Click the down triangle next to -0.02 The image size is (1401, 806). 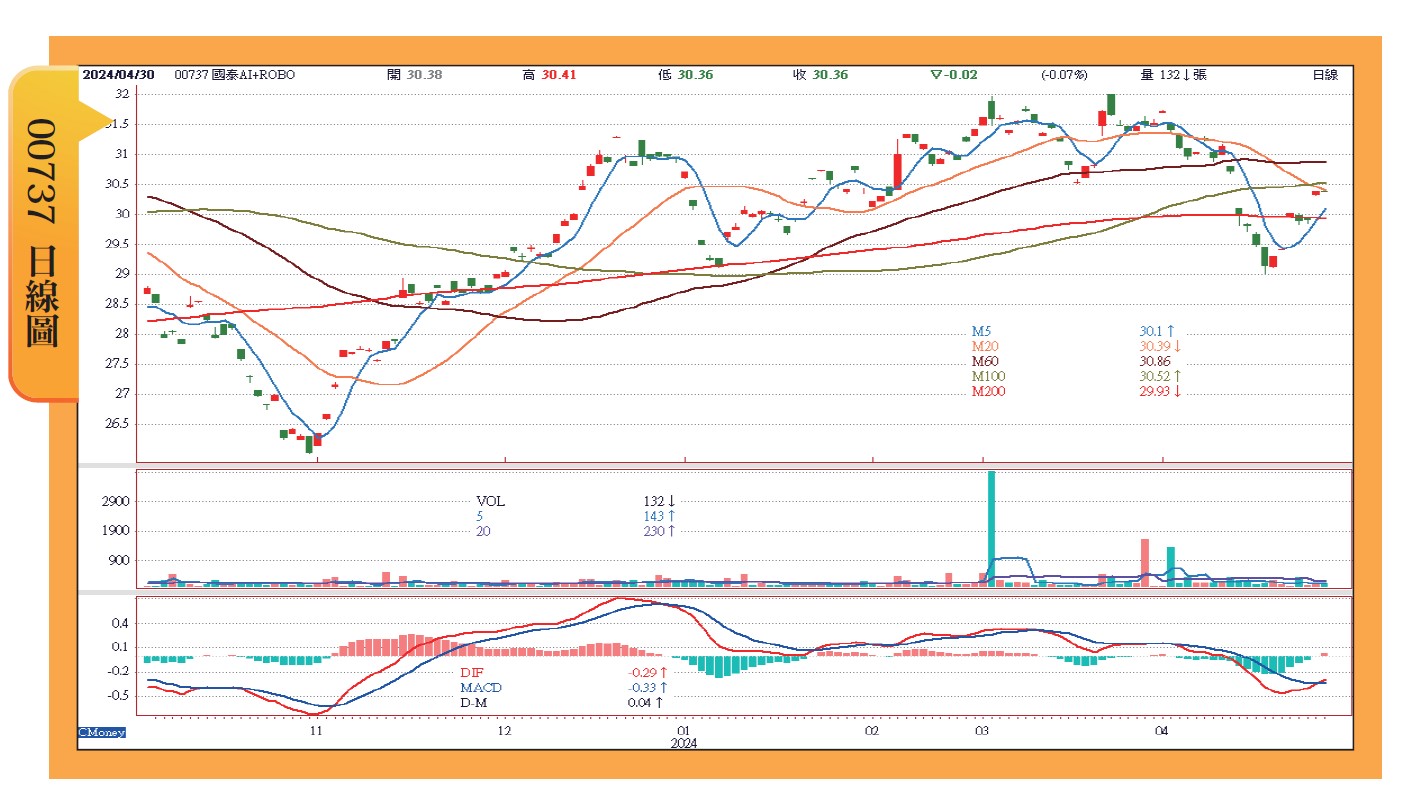(936, 75)
